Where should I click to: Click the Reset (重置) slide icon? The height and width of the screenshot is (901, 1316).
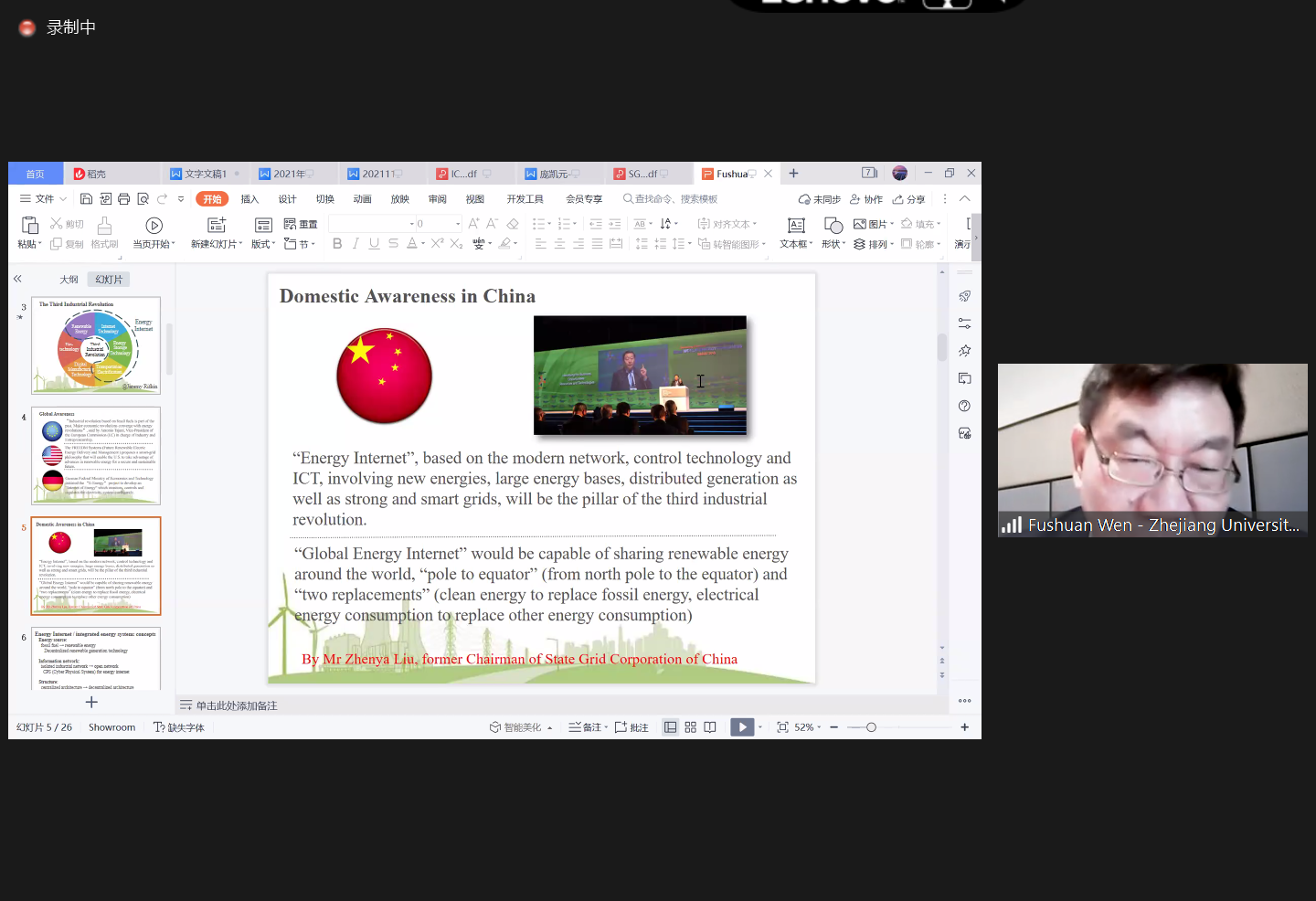301,224
